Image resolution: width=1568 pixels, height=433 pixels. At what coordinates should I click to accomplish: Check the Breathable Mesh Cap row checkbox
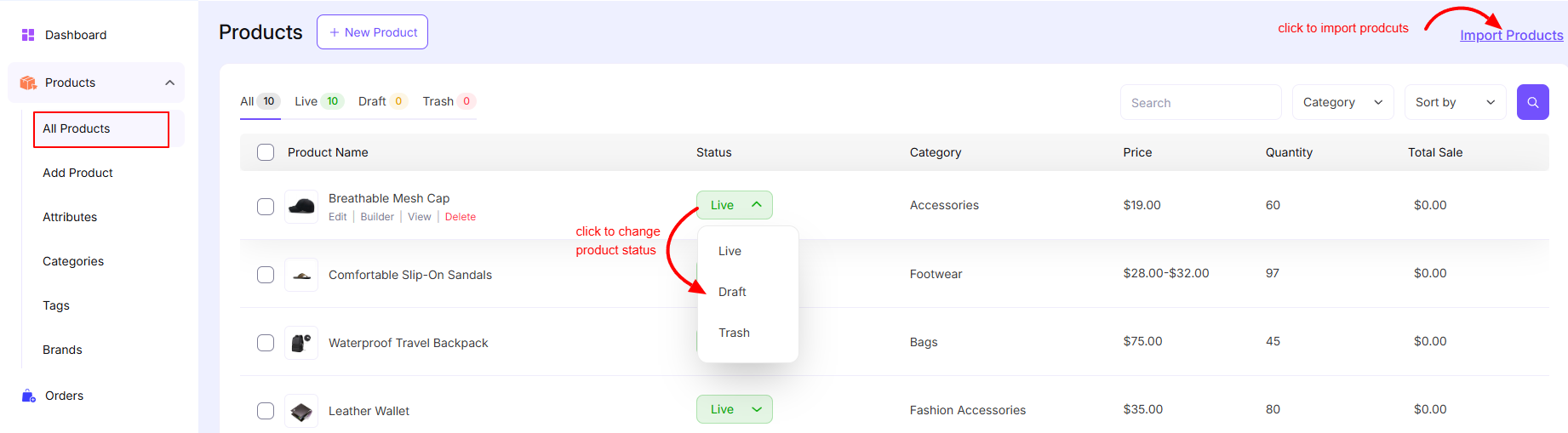(266, 207)
